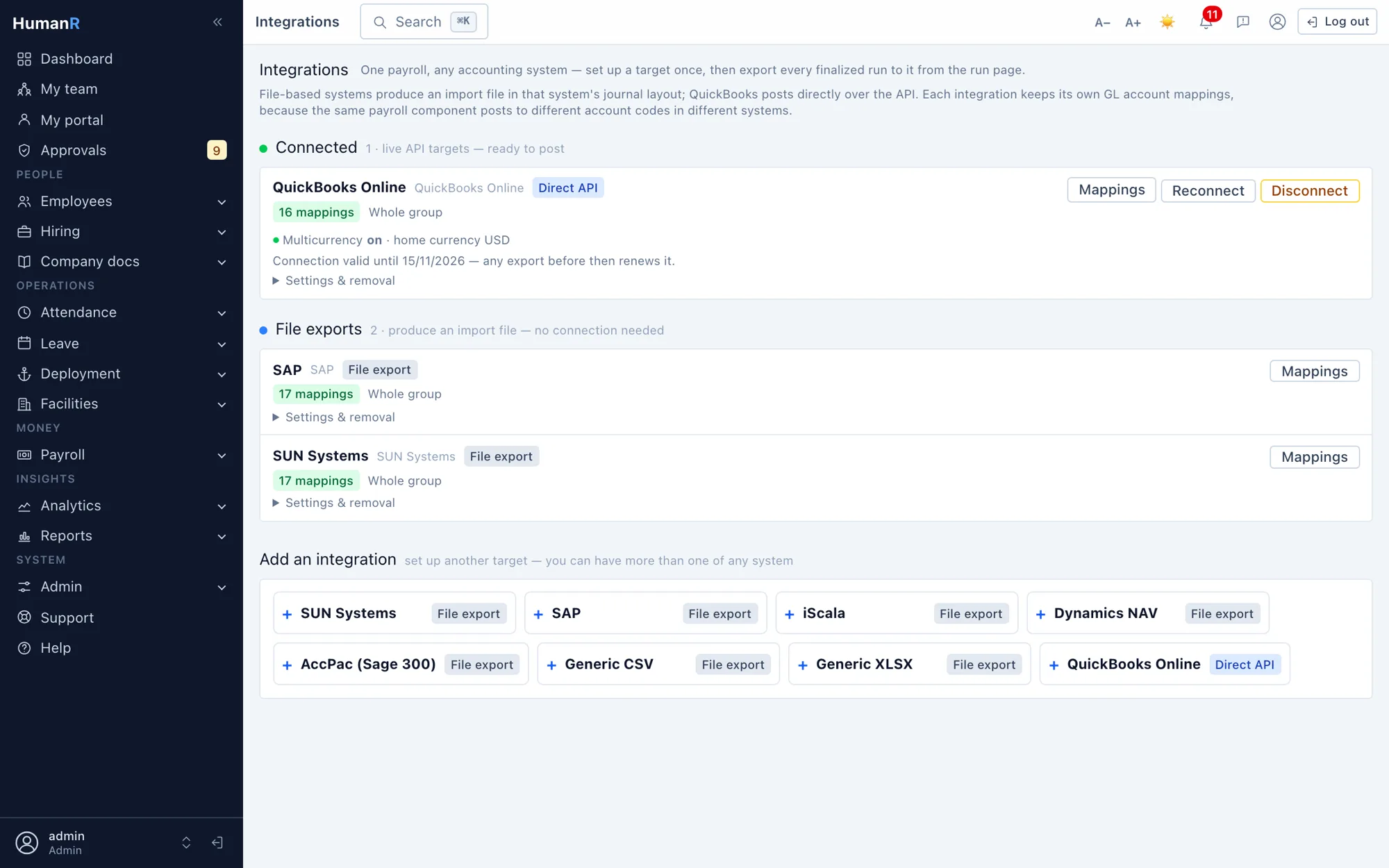1389x868 pixels.
Task: Add an AccPac (Sage 300) integration
Action: (x=401, y=664)
